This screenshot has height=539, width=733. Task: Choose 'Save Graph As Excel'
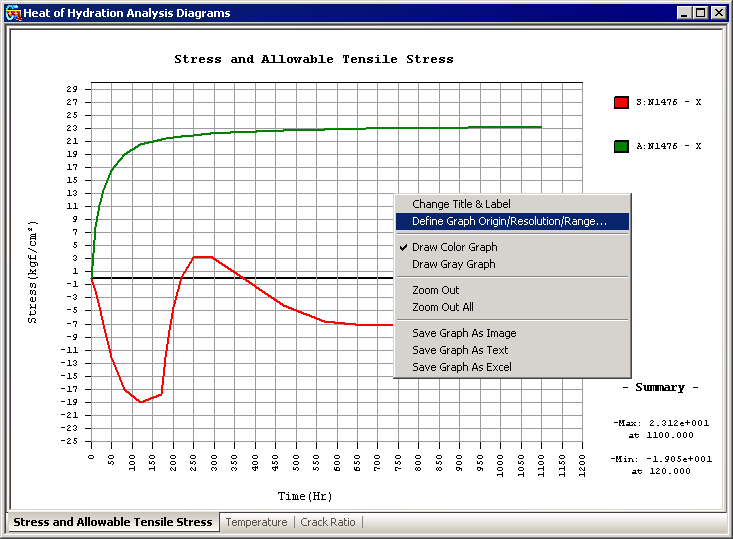461,367
